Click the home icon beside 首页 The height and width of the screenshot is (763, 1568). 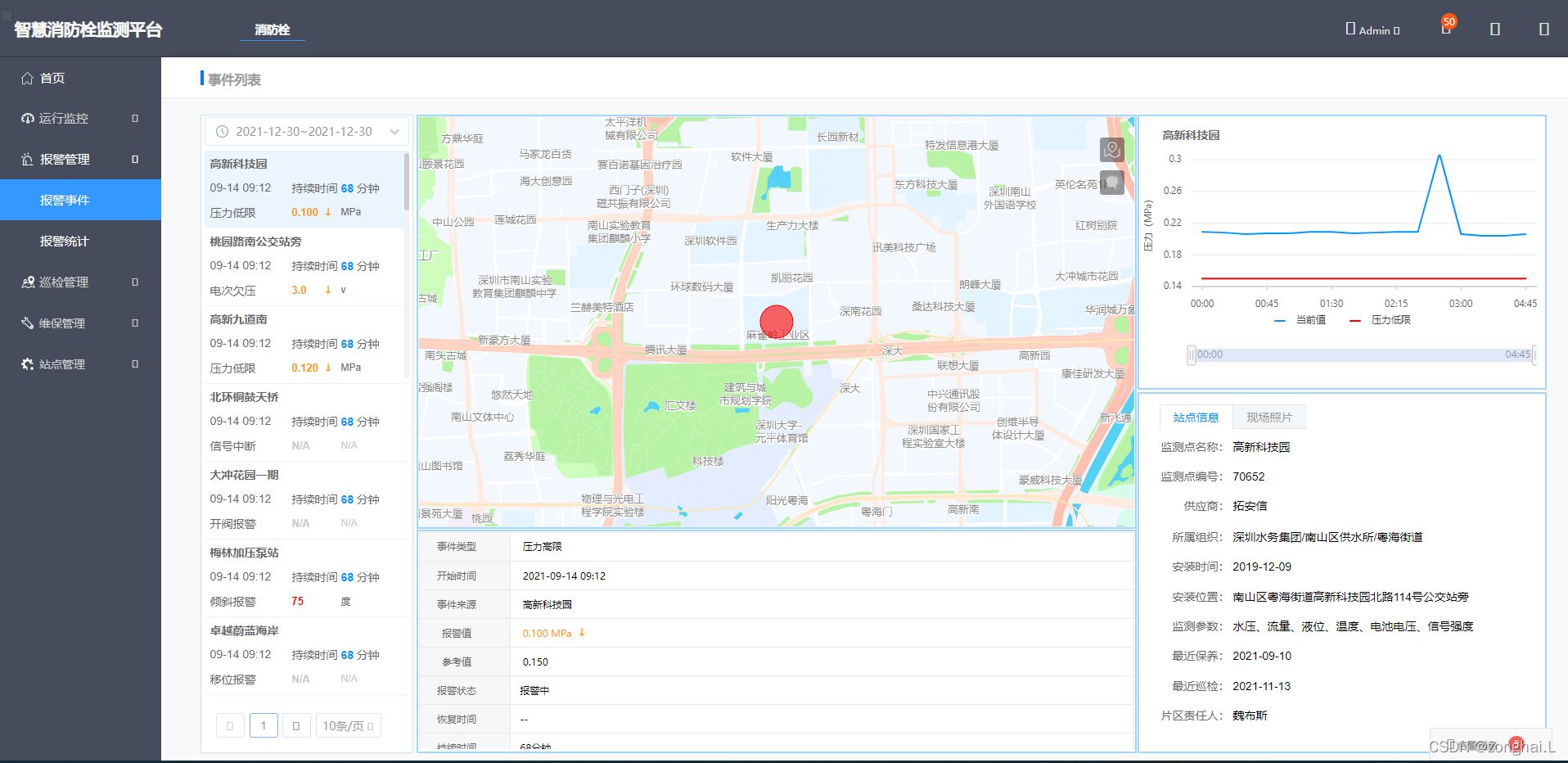[27, 78]
